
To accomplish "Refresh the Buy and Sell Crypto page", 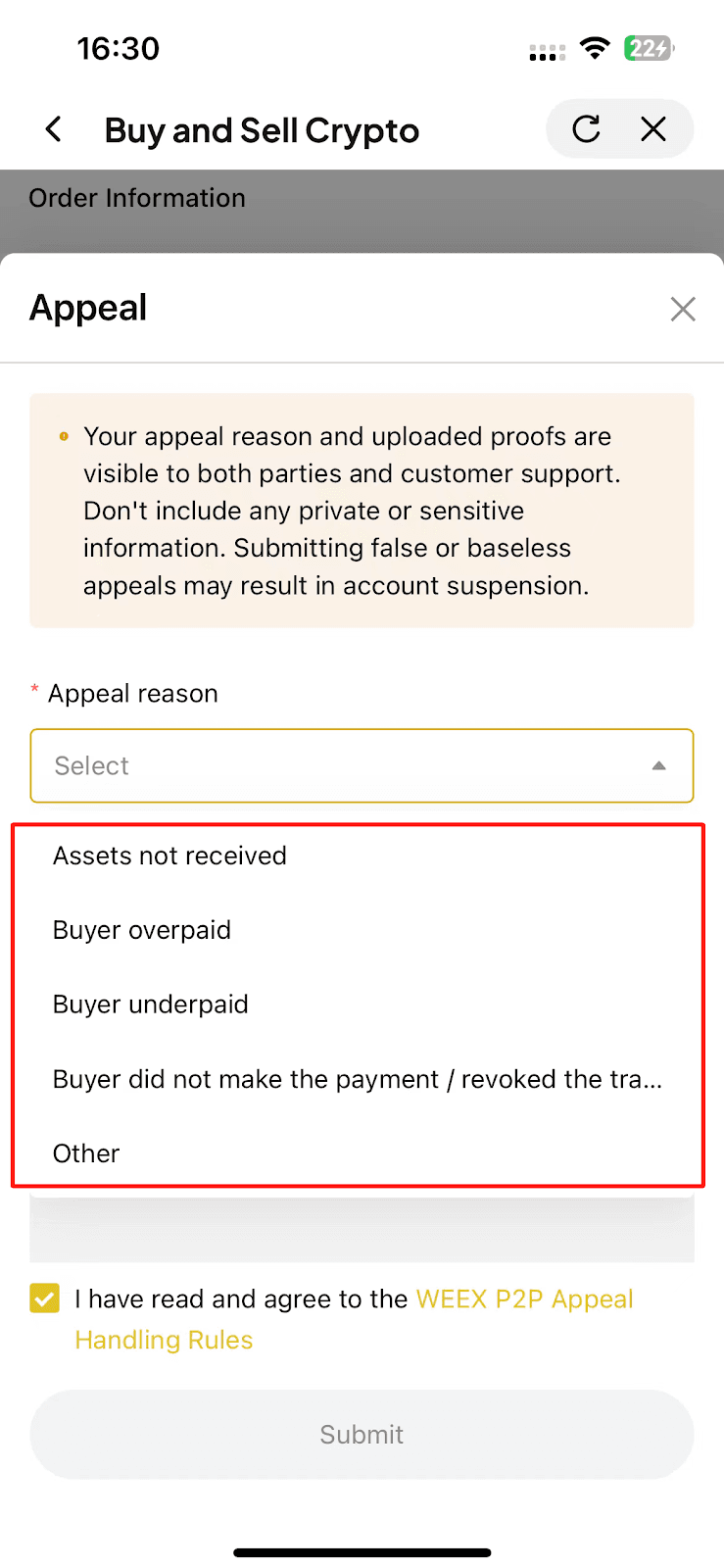I will [586, 129].
